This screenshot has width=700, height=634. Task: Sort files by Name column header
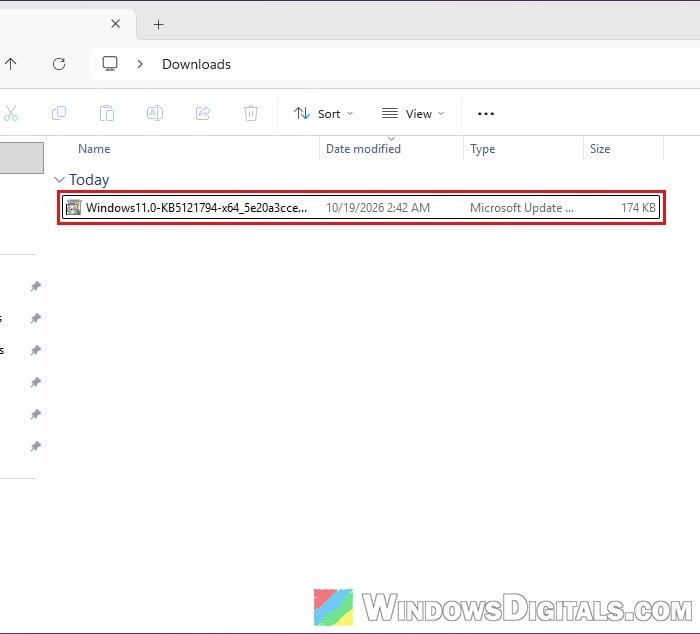point(94,149)
